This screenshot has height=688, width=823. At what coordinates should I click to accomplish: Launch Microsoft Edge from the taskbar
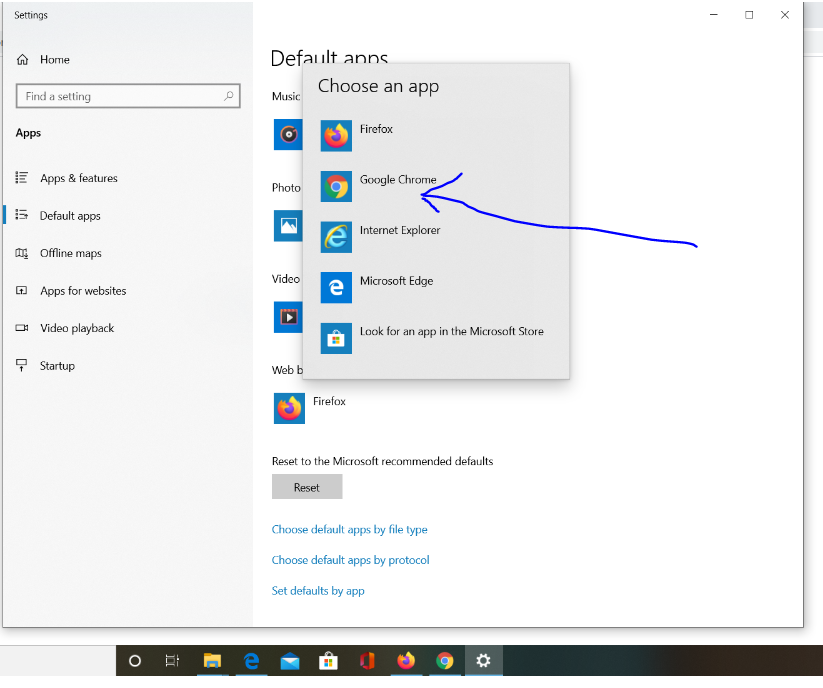251,661
